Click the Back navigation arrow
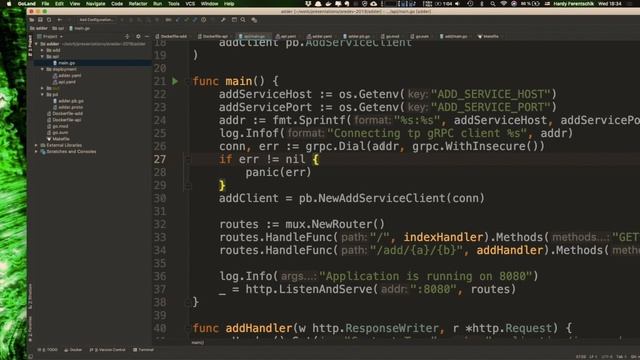640x360 pixels. pyautogui.click(x=60, y=20)
